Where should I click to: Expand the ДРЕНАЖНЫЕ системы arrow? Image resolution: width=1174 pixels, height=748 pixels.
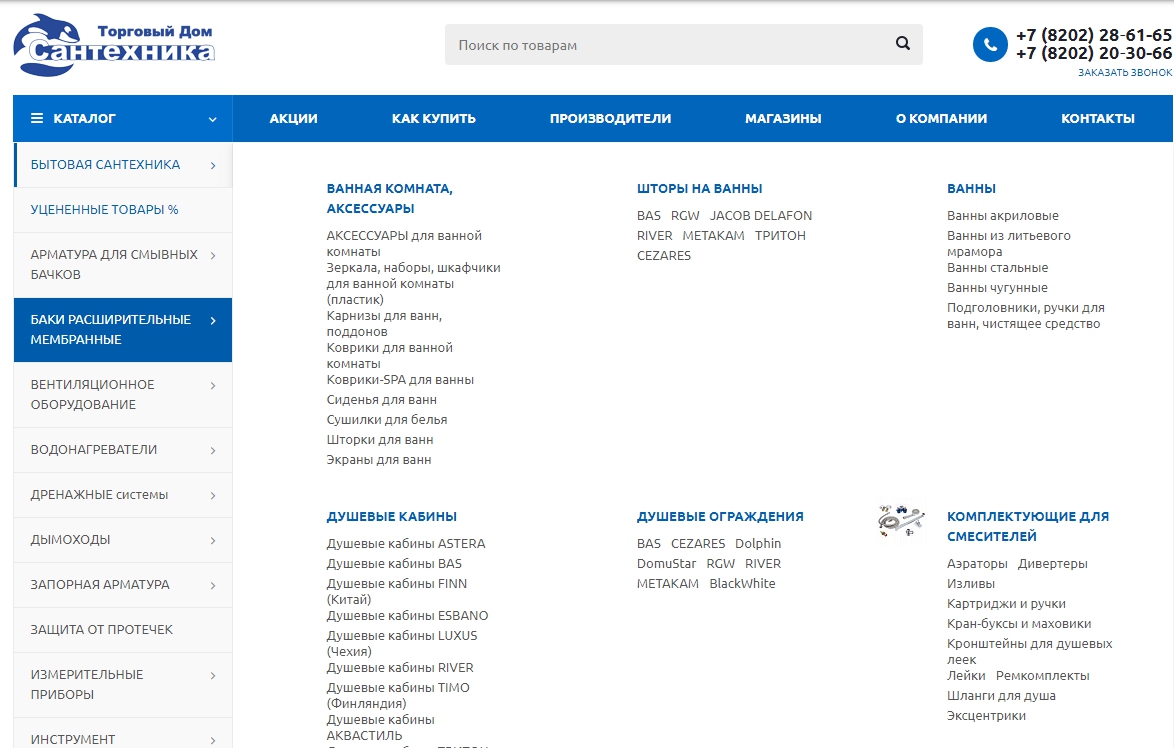pos(213,496)
